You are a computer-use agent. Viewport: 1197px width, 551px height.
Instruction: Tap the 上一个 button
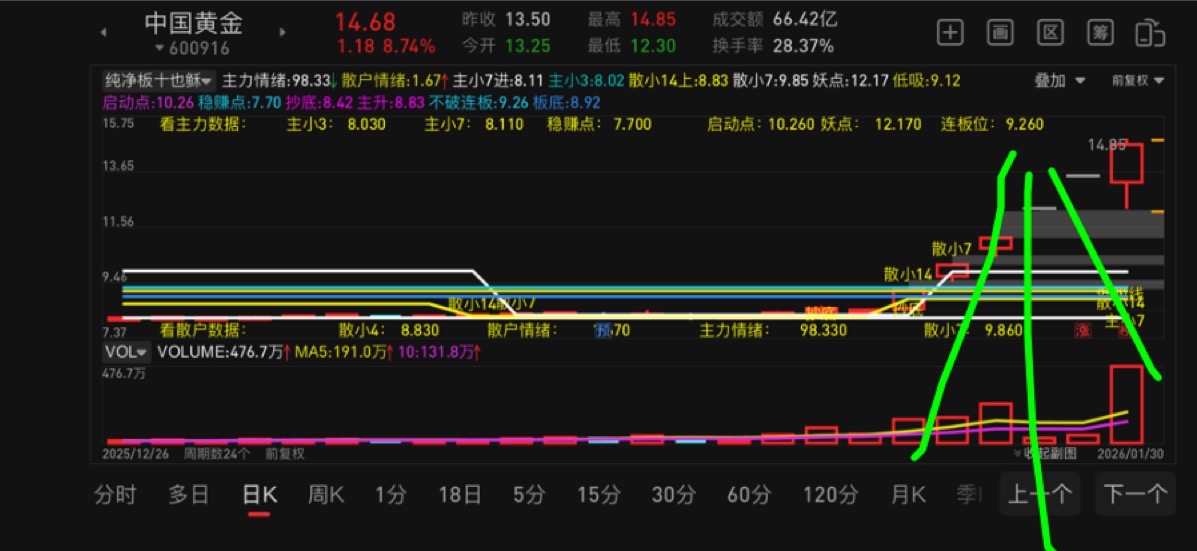pyautogui.click(x=1040, y=495)
